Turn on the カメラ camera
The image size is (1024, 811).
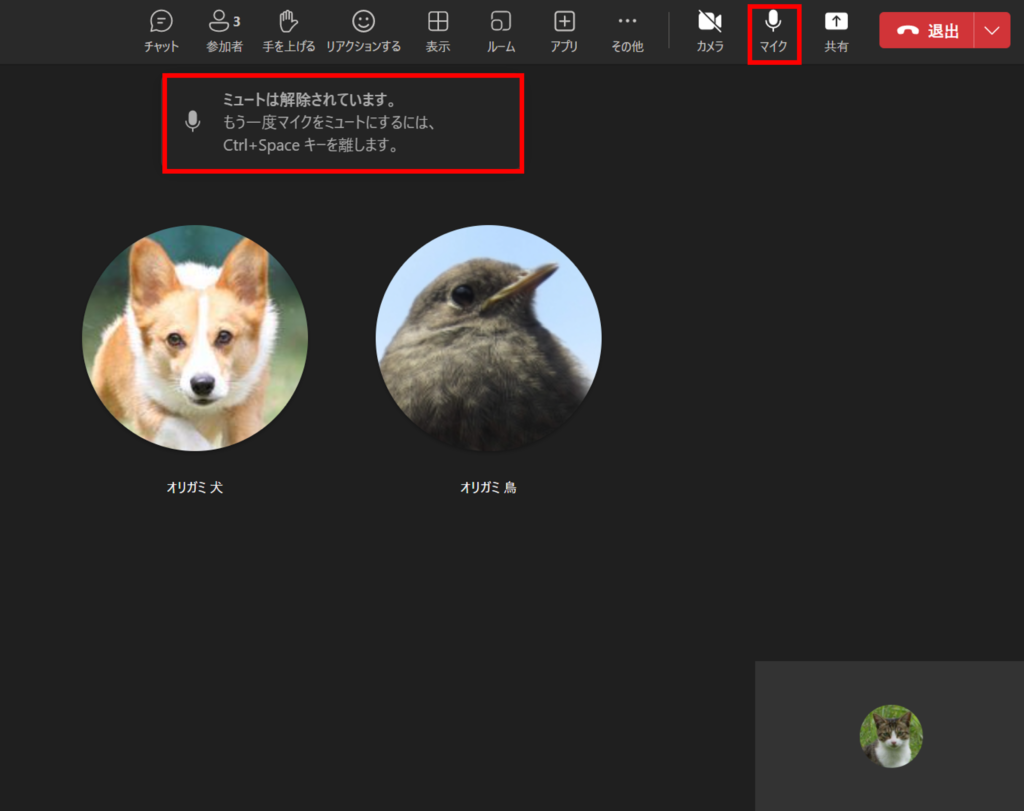tap(710, 31)
